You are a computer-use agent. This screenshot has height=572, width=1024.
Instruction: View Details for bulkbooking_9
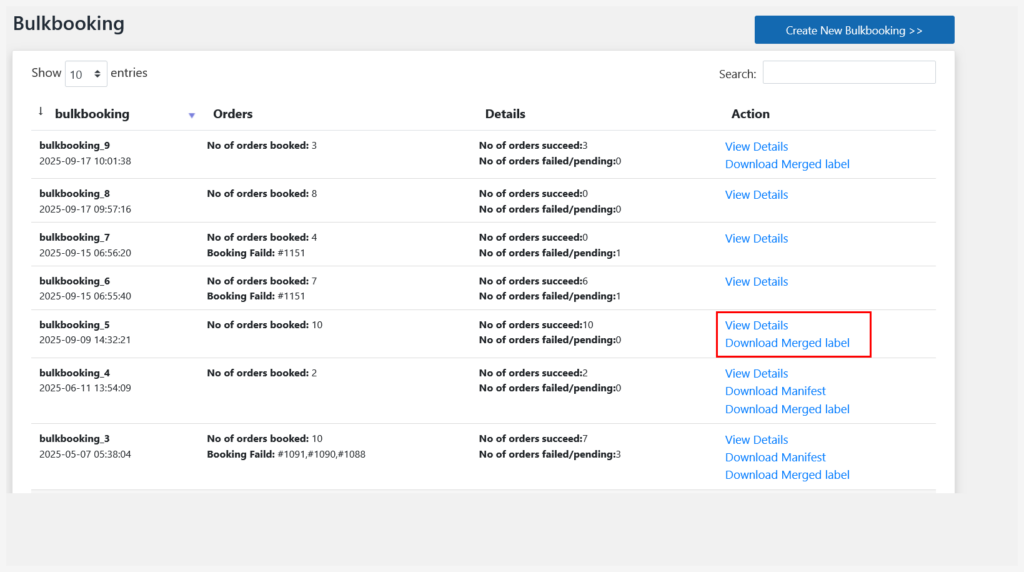click(756, 147)
